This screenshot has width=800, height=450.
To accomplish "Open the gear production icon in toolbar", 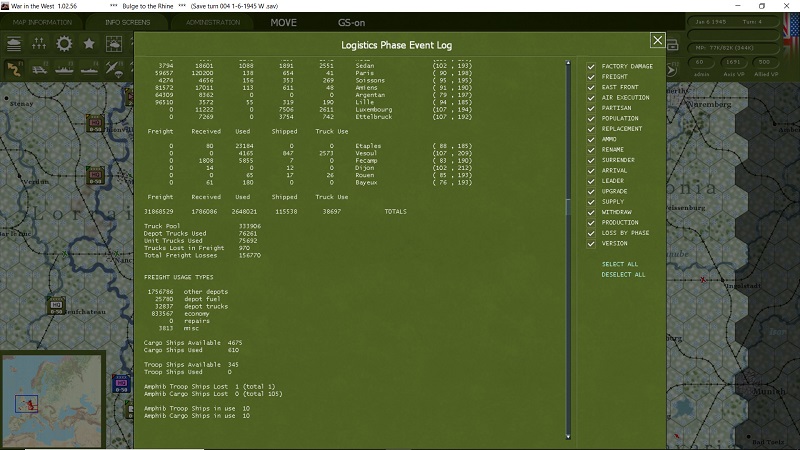I will pos(64,44).
